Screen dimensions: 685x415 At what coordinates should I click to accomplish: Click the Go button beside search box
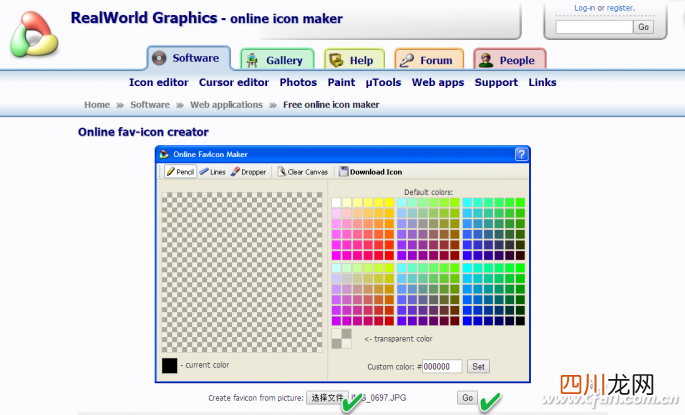[643, 27]
